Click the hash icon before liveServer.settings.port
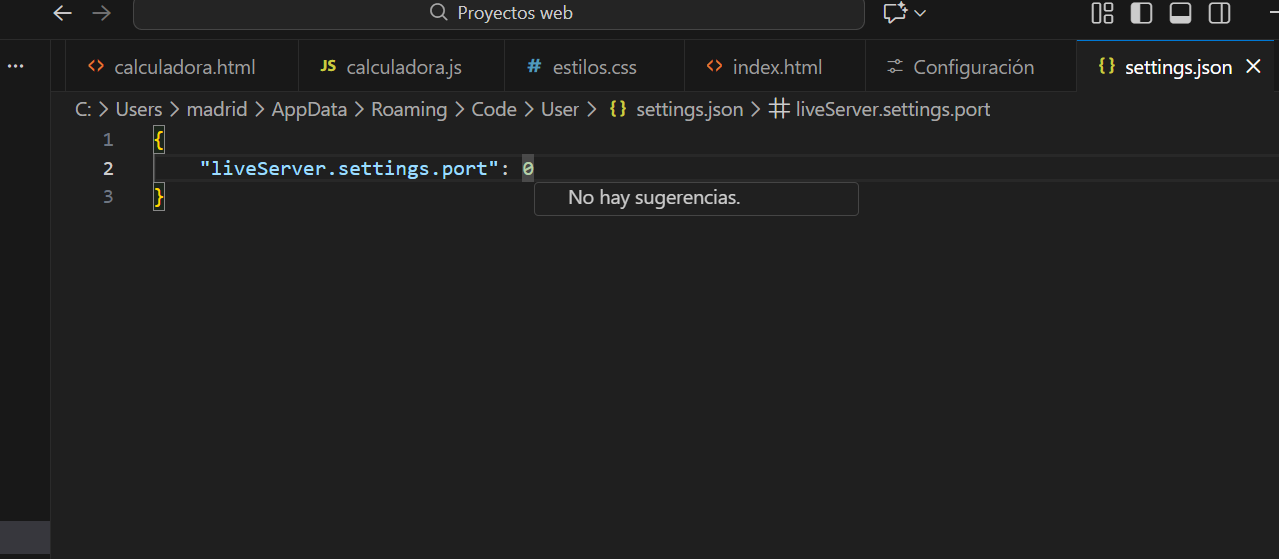 pyautogui.click(x=779, y=109)
